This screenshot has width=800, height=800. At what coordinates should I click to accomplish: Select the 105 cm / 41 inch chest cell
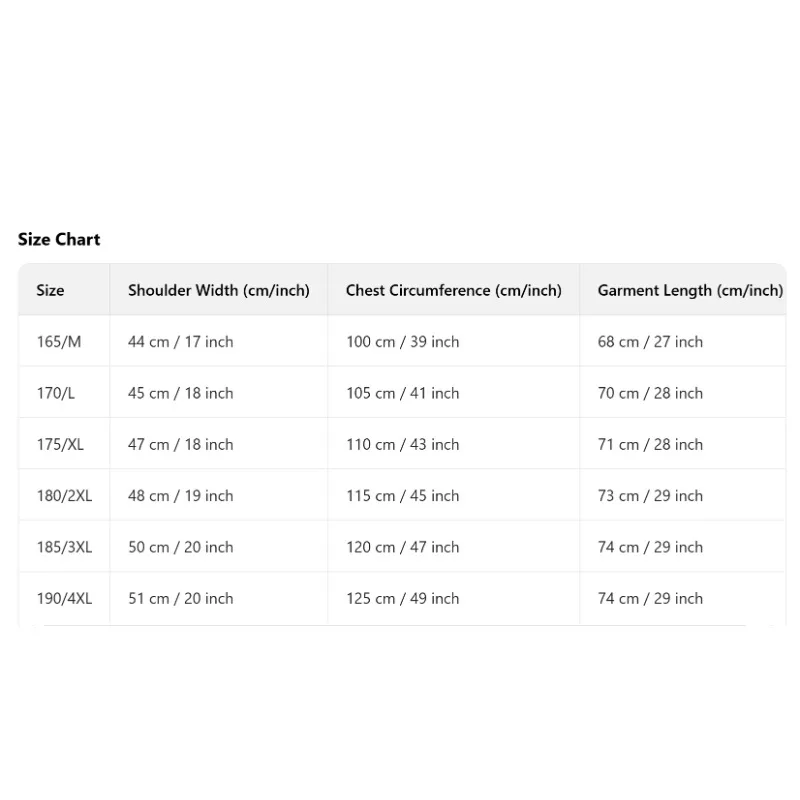point(403,393)
